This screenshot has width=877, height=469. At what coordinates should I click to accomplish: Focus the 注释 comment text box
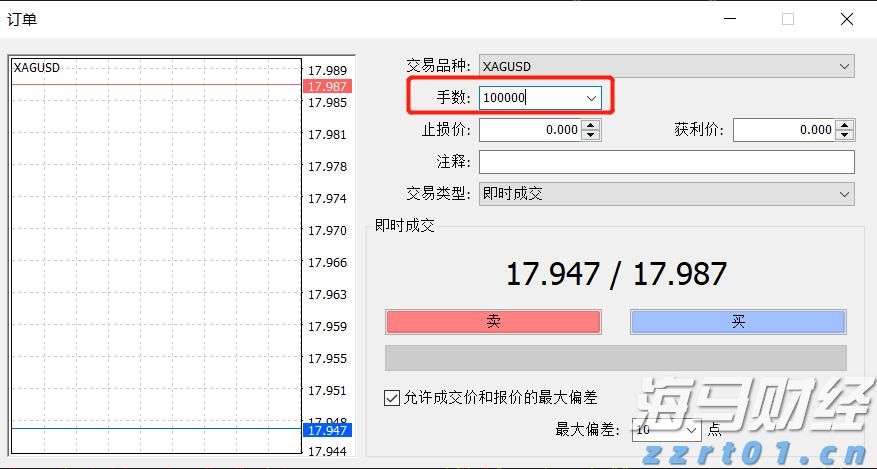[666, 162]
